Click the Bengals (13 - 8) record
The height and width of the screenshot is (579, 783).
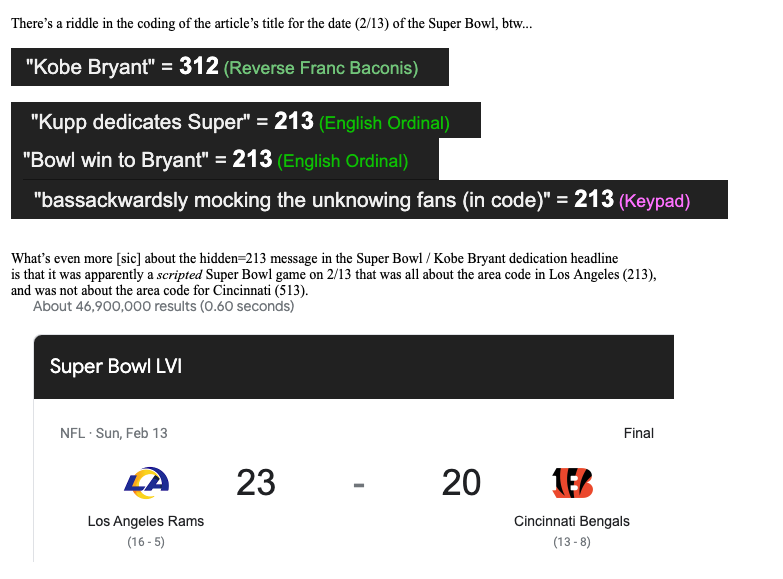[572, 542]
